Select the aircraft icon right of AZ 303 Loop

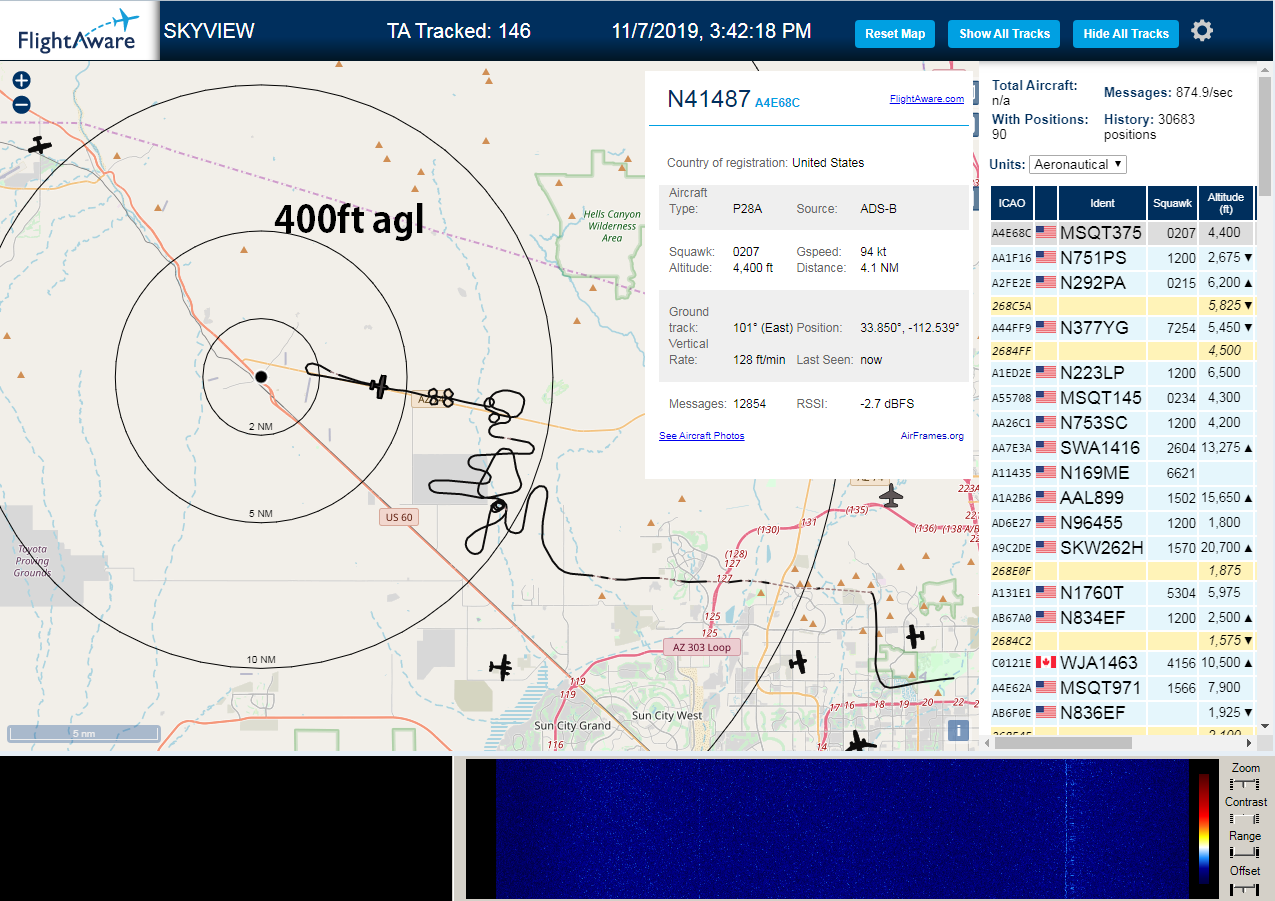click(798, 661)
